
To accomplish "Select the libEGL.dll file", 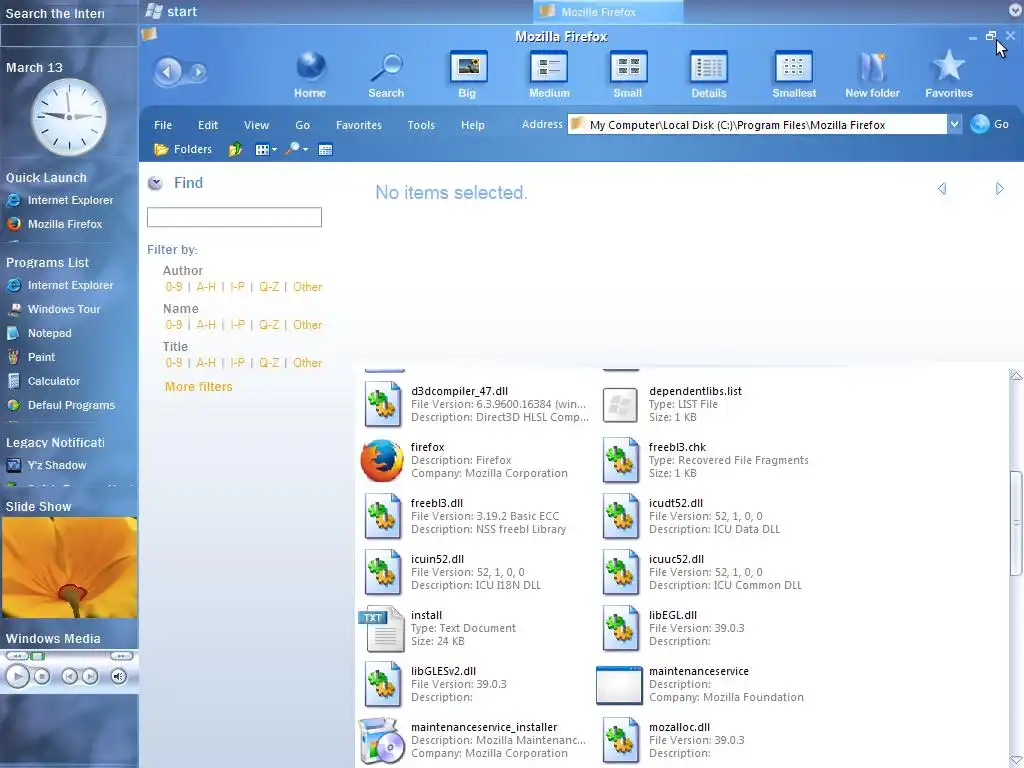I will [673, 628].
